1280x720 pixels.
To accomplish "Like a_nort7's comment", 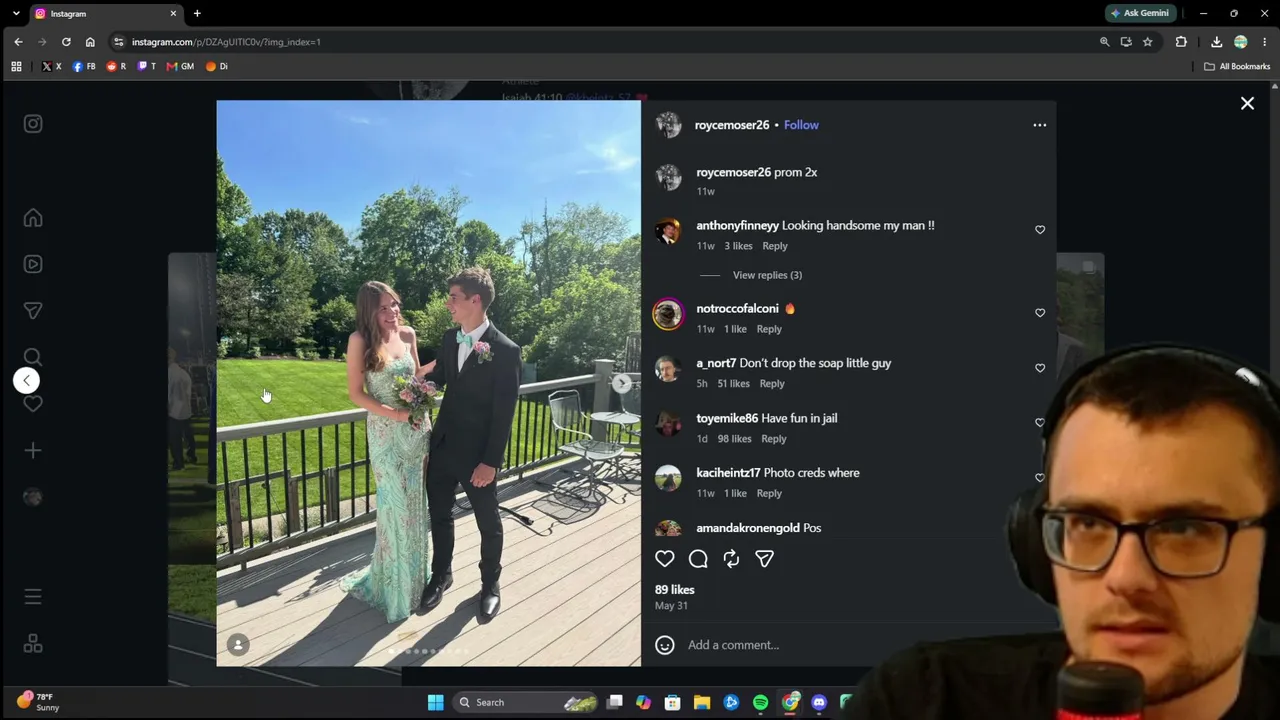I will coord(1040,368).
